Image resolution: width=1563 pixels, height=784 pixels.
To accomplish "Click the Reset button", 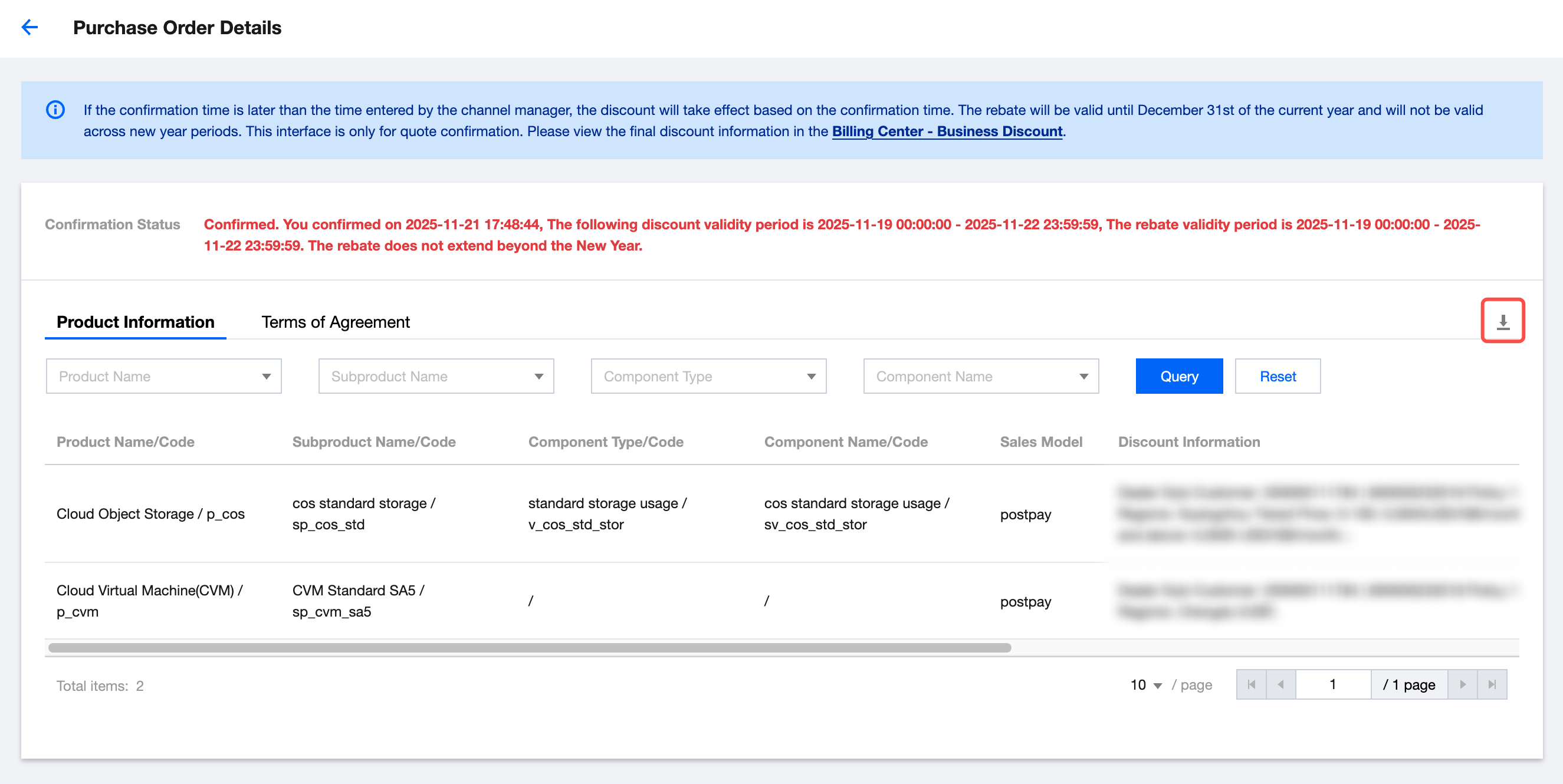I will (1277, 376).
